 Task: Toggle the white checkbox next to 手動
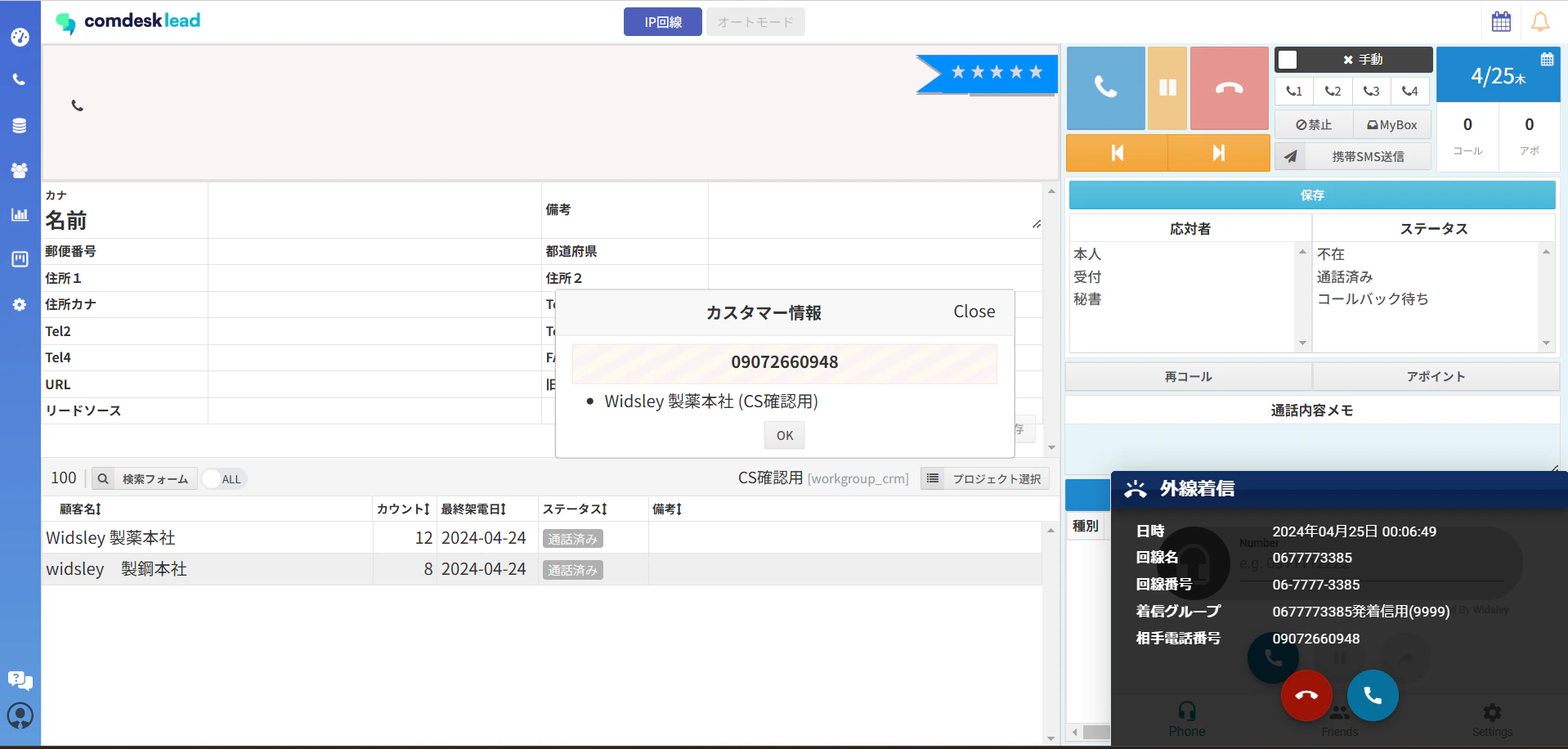click(x=1288, y=60)
